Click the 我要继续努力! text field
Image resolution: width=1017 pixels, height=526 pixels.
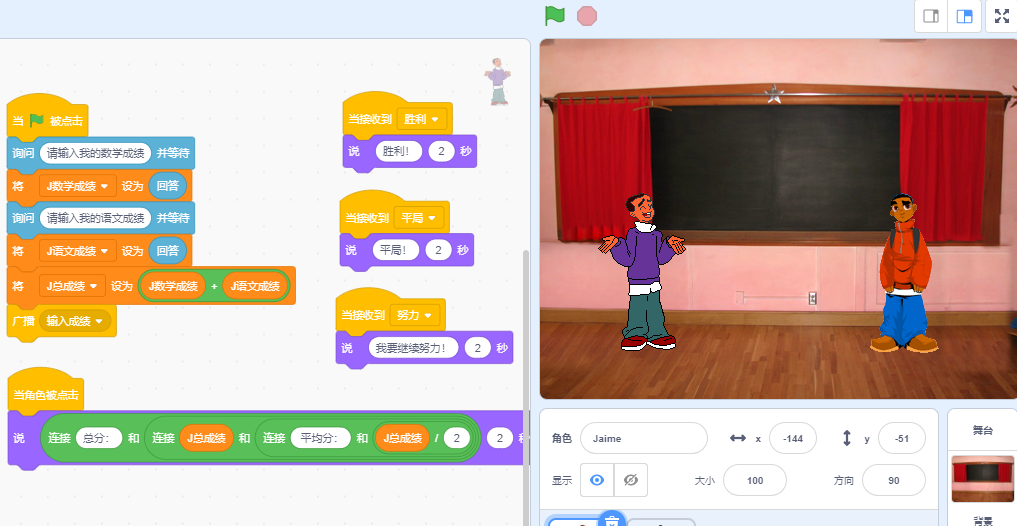pos(414,348)
